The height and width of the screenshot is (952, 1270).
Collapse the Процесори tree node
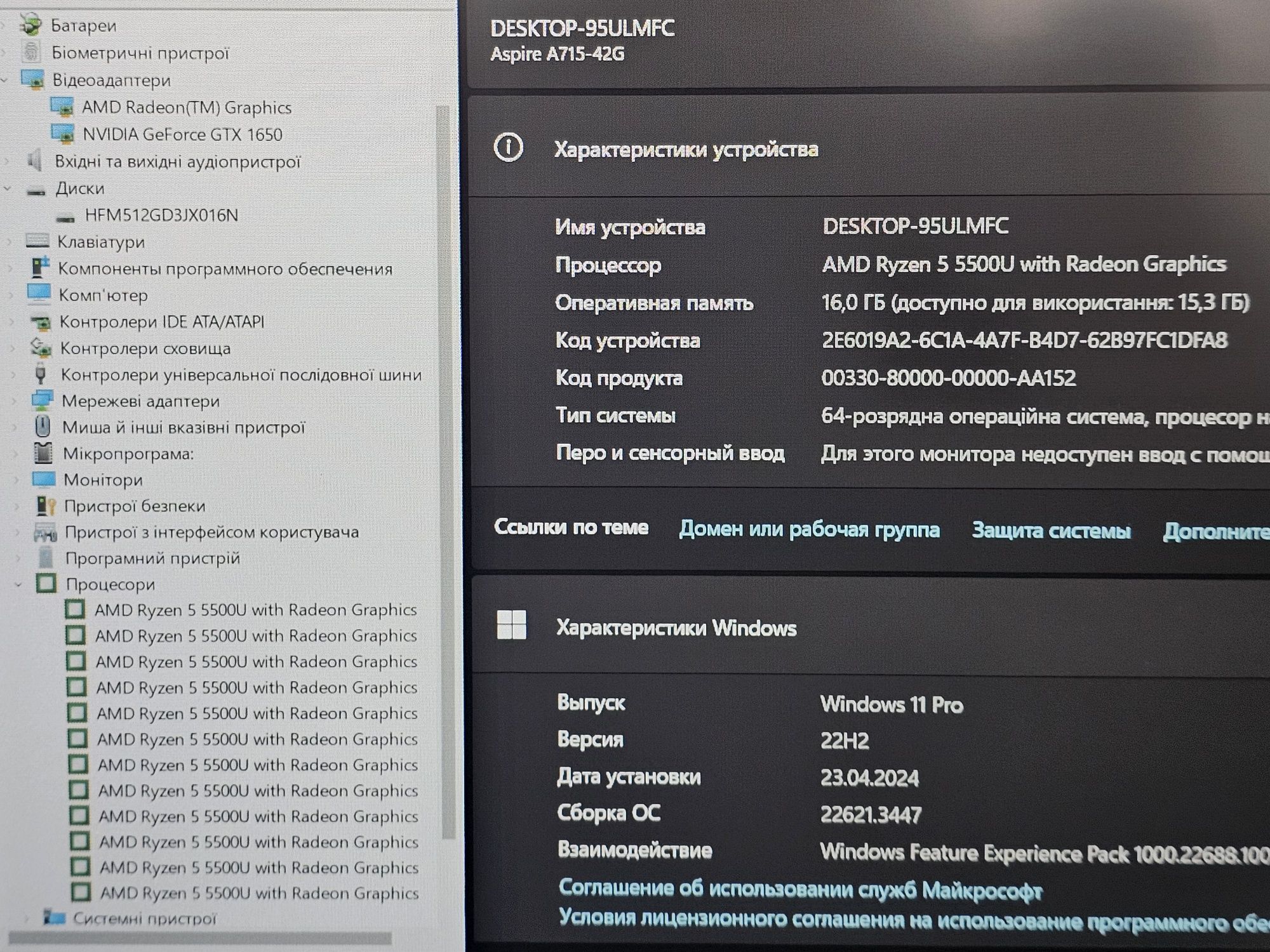18,584
